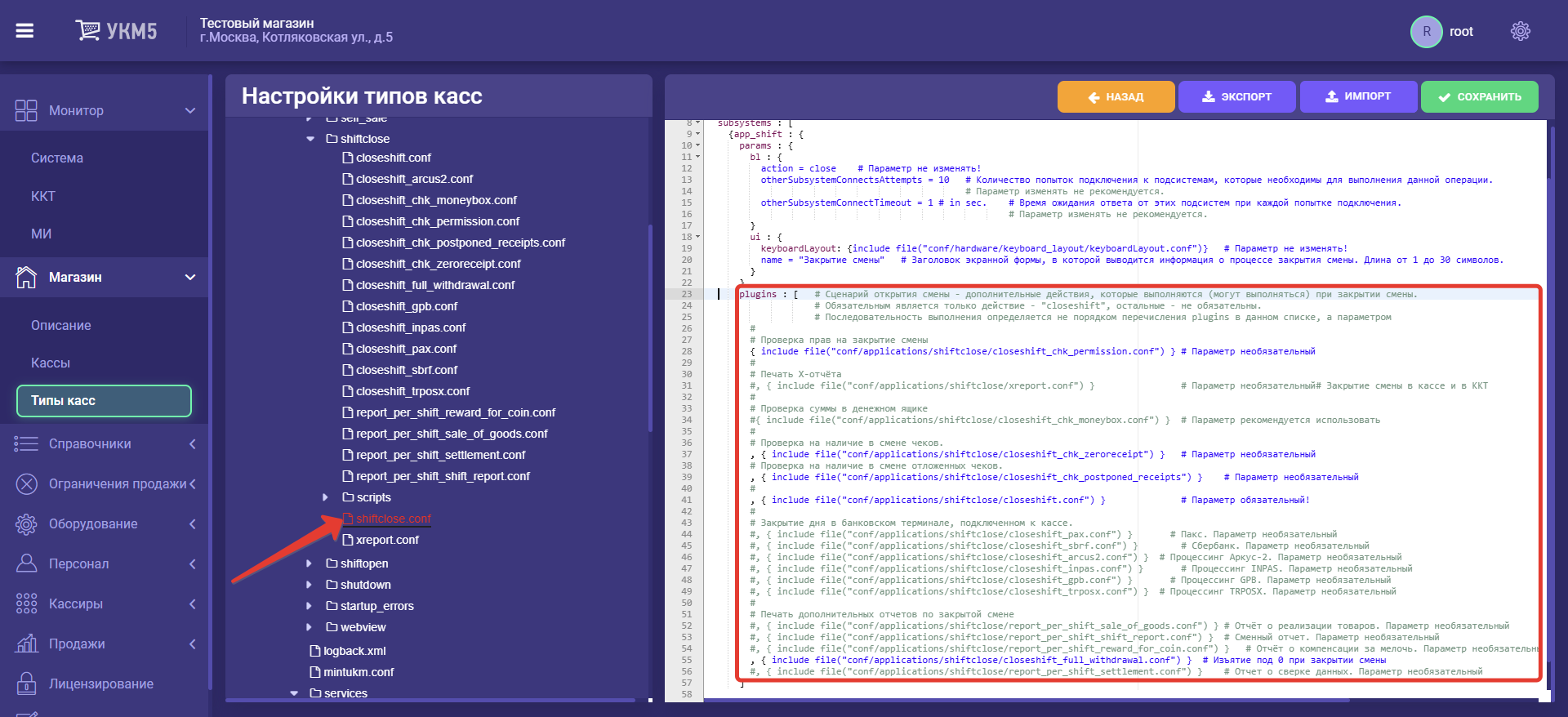Click the scripts folder icon

point(348,497)
